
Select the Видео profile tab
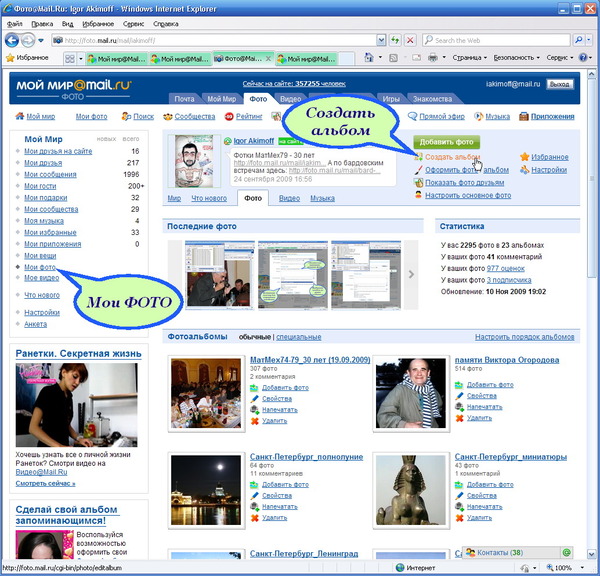tap(289, 198)
